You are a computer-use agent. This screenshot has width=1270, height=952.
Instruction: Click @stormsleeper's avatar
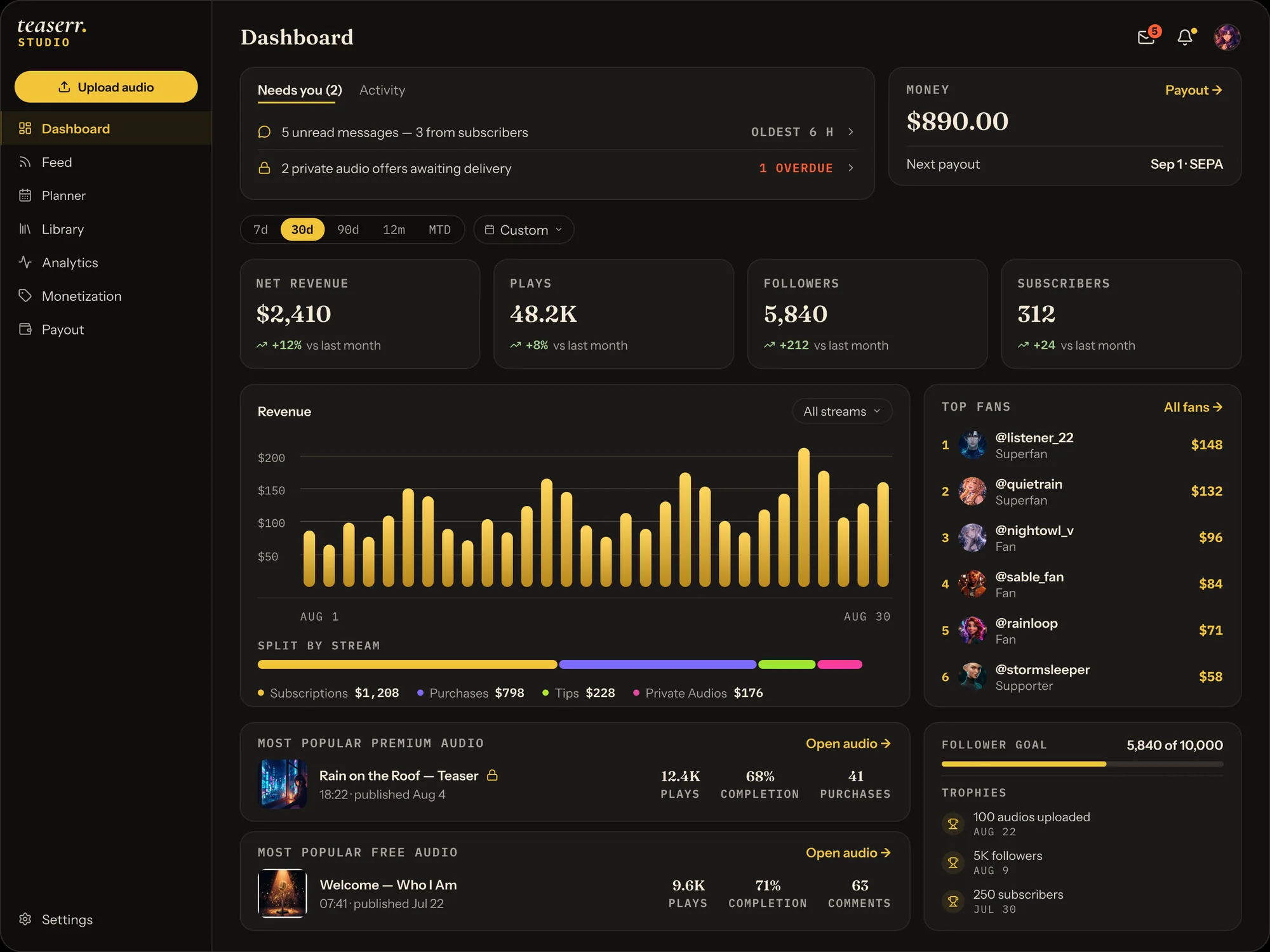[972, 677]
